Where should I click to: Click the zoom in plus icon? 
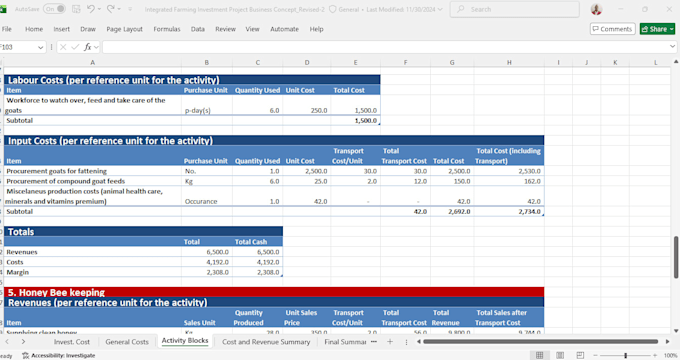click(655, 355)
